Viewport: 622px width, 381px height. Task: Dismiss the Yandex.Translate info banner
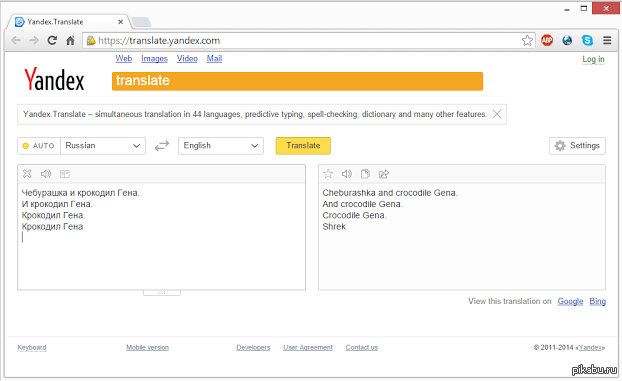tap(497, 114)
